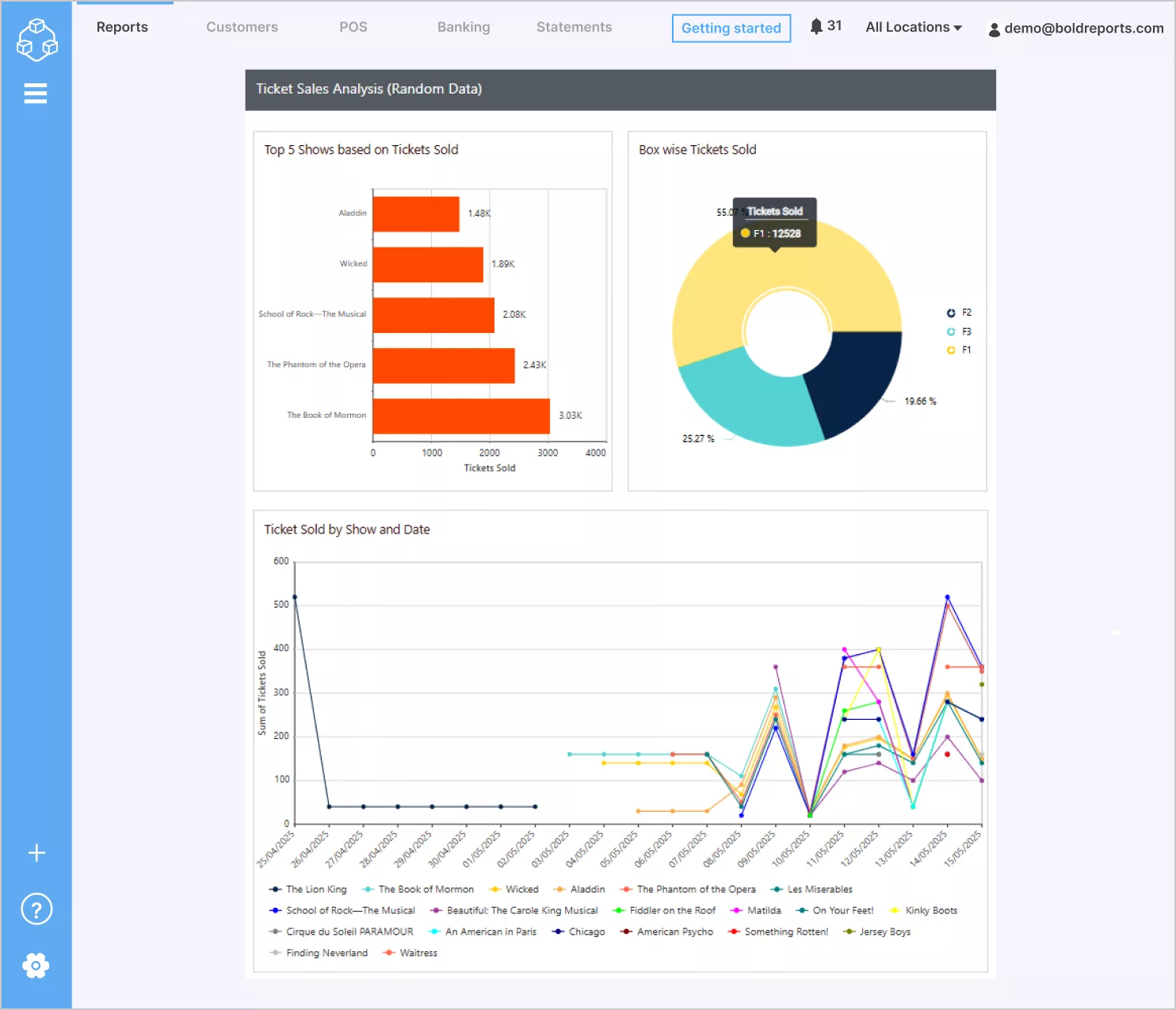Select the POS tab
This screenshot has width=1176, height=1010.
(x=353, y=26)
